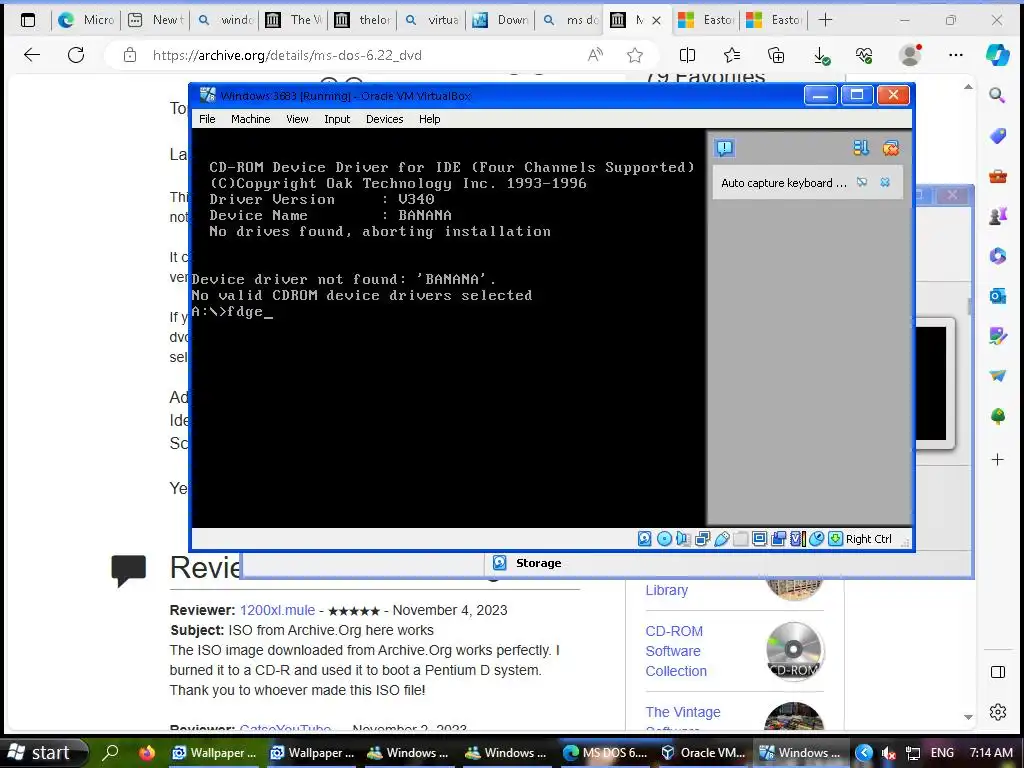
Task: Open the Edge profile avatar
Action: pyautogui.click(x=910, y=55)
